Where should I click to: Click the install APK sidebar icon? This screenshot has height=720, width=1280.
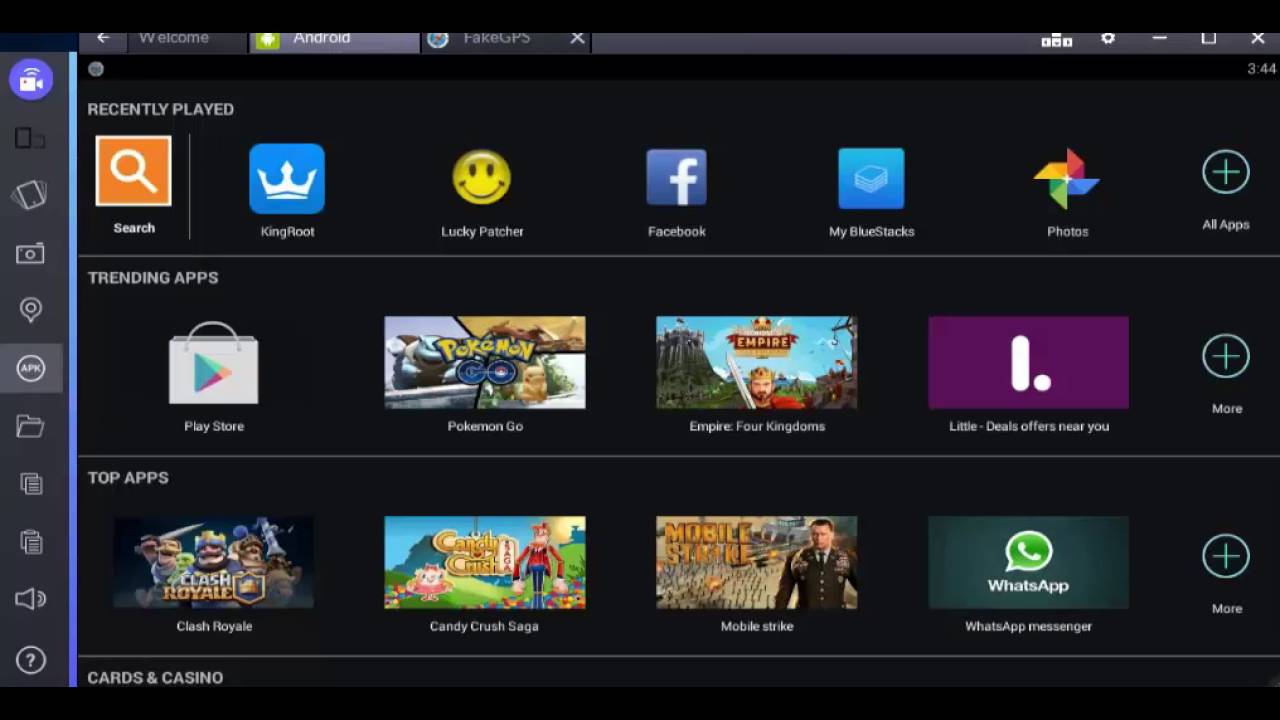[x=31, y=368]
